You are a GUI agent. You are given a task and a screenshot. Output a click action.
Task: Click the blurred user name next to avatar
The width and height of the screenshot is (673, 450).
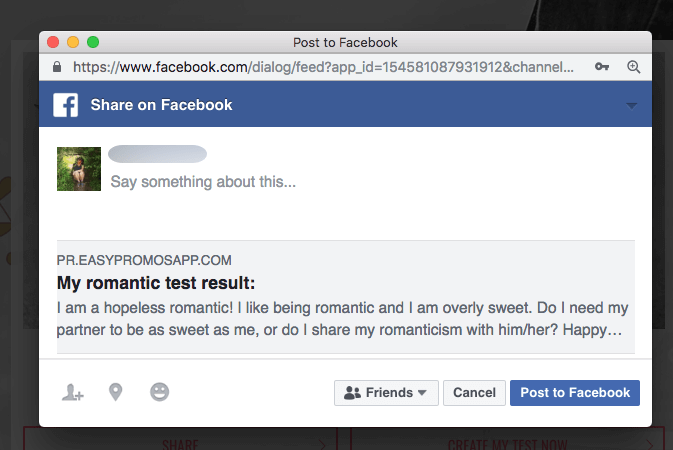(158, 154)
